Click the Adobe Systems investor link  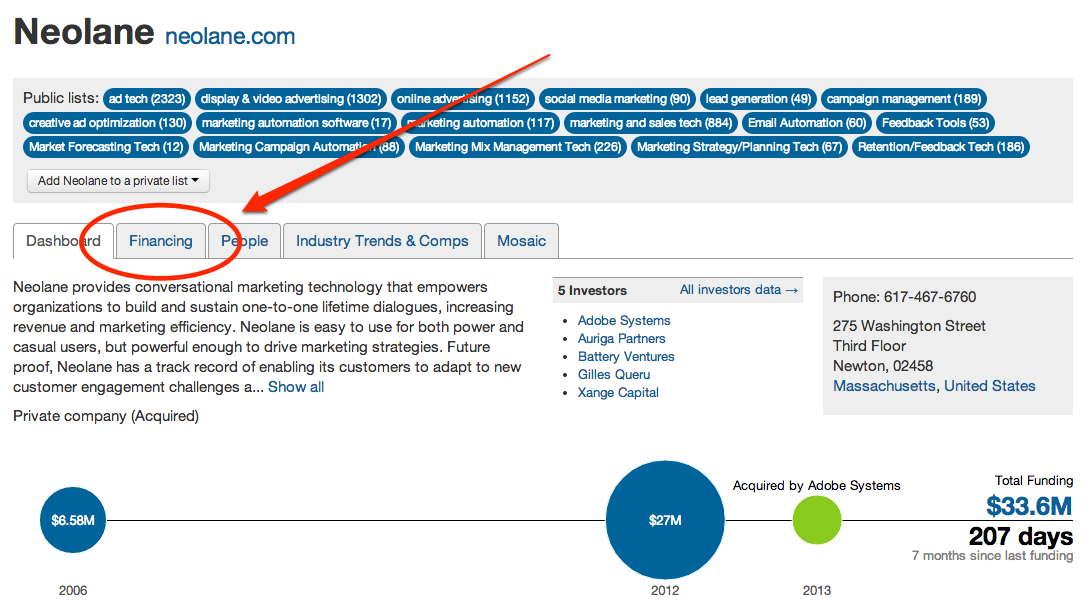(x=624, y=321)
